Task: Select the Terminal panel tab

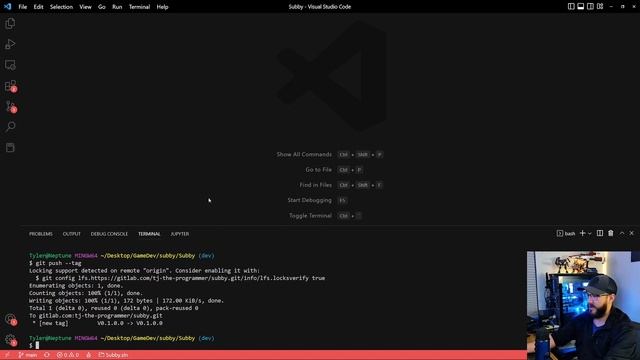Action: click(x=149, y=234)
